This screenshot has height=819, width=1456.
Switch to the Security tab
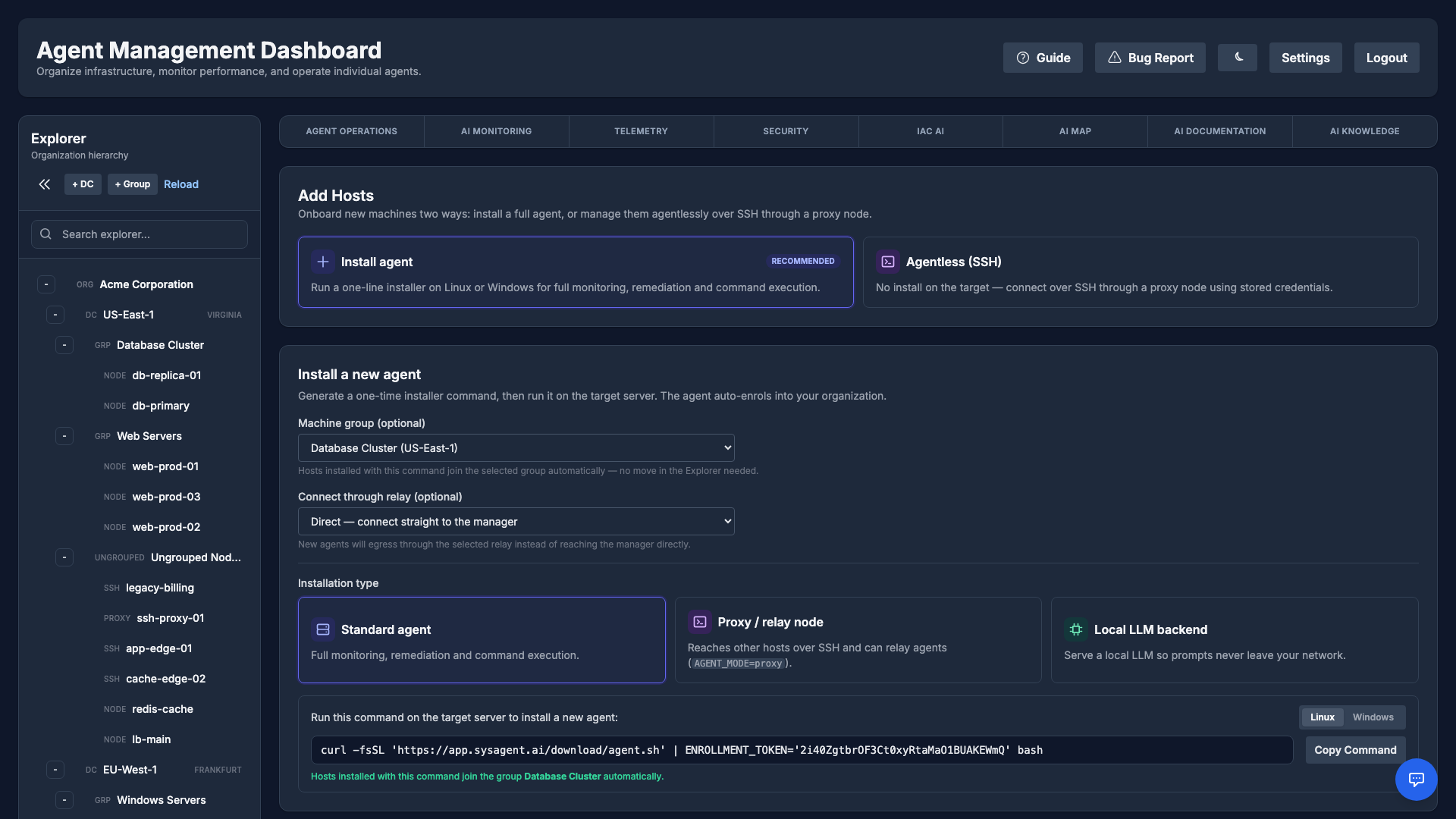[786, 131]
